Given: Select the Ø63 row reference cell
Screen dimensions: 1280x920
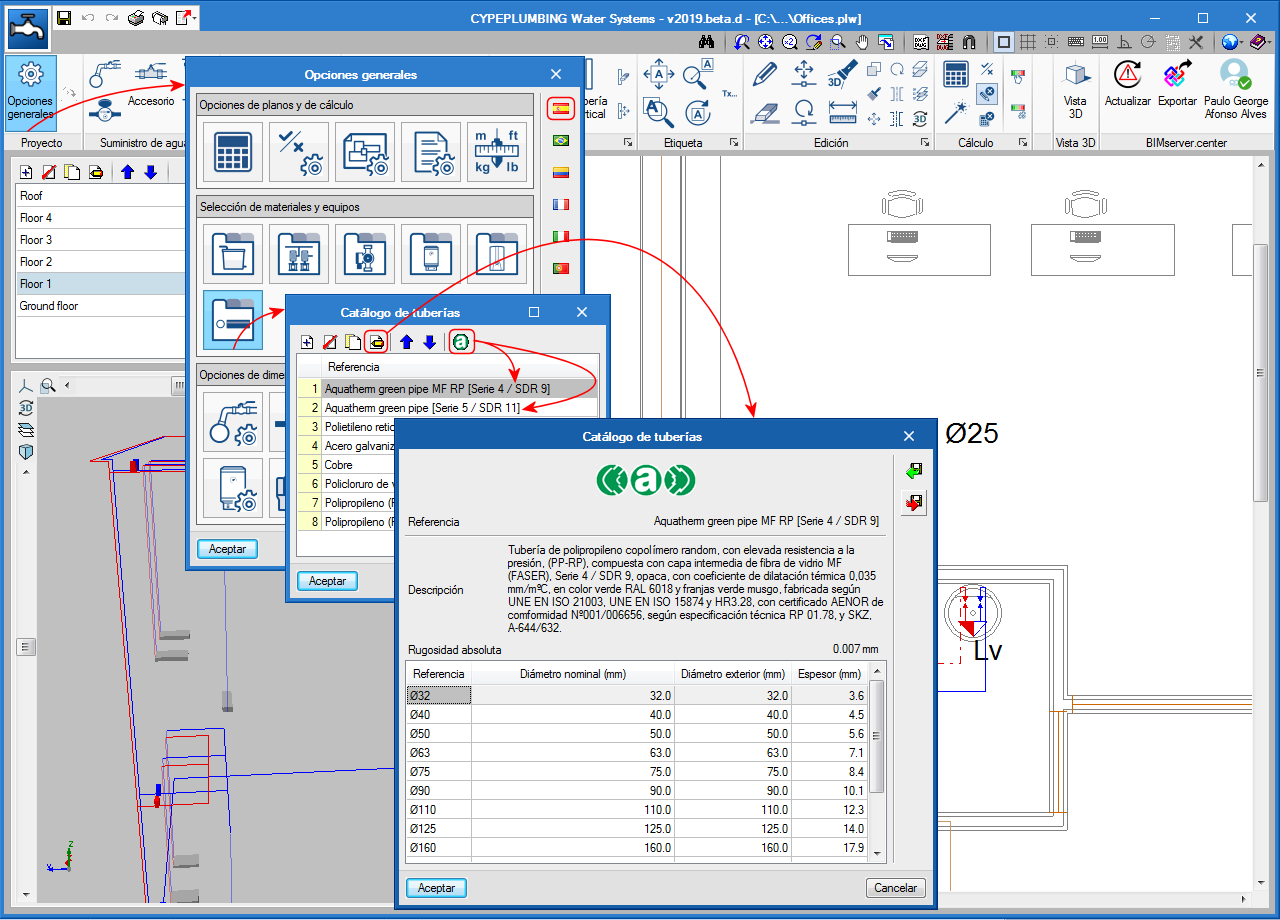Looking at the screenshot, I should point(438,752).
